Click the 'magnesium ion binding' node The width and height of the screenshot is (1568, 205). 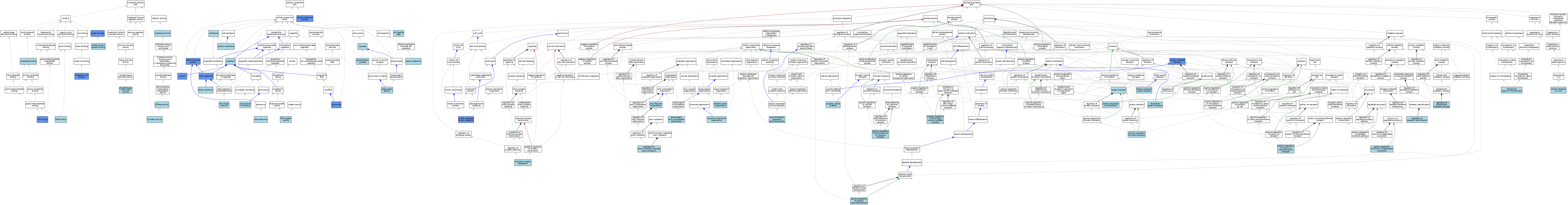[82, 76]
